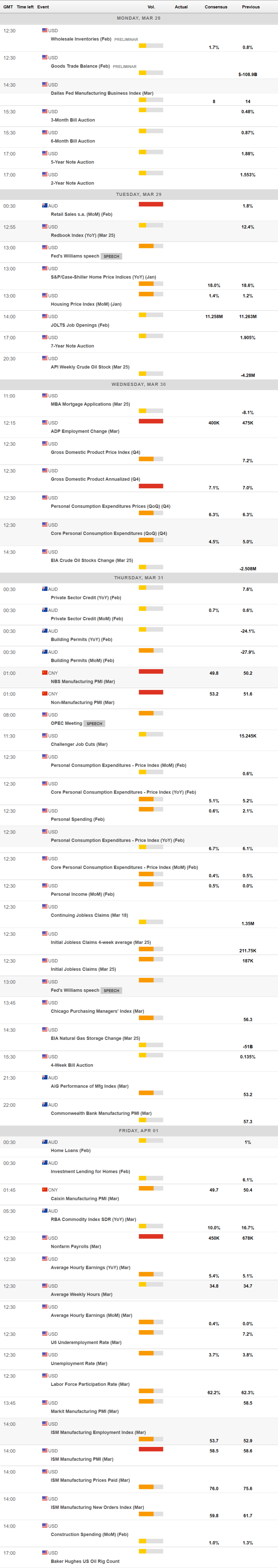Click the Chinese flag next to NBS Manufacturing PMI
Viewport: 278px width, 1568px height.
44,673
